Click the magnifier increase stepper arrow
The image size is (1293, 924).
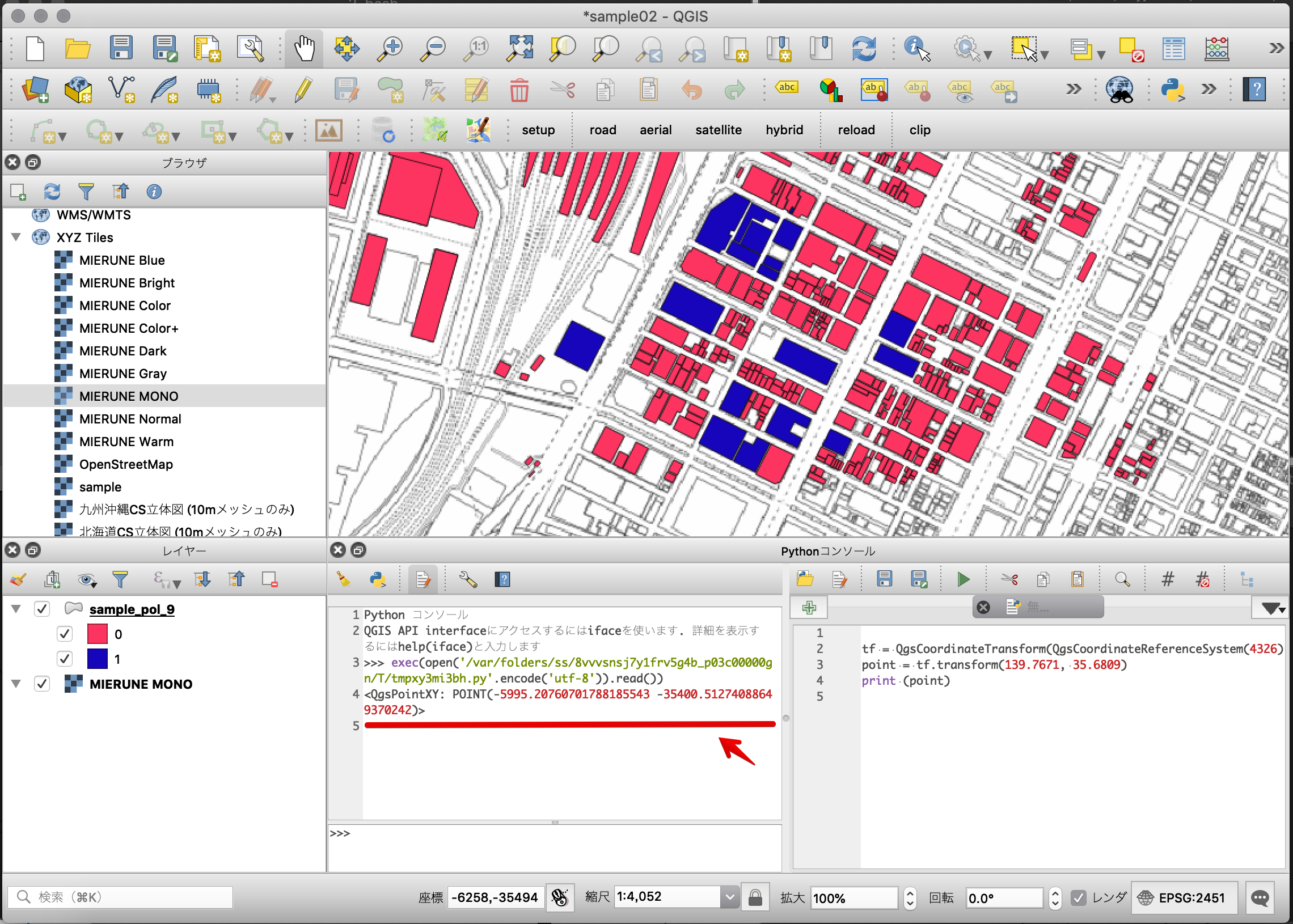coord(910,892)
